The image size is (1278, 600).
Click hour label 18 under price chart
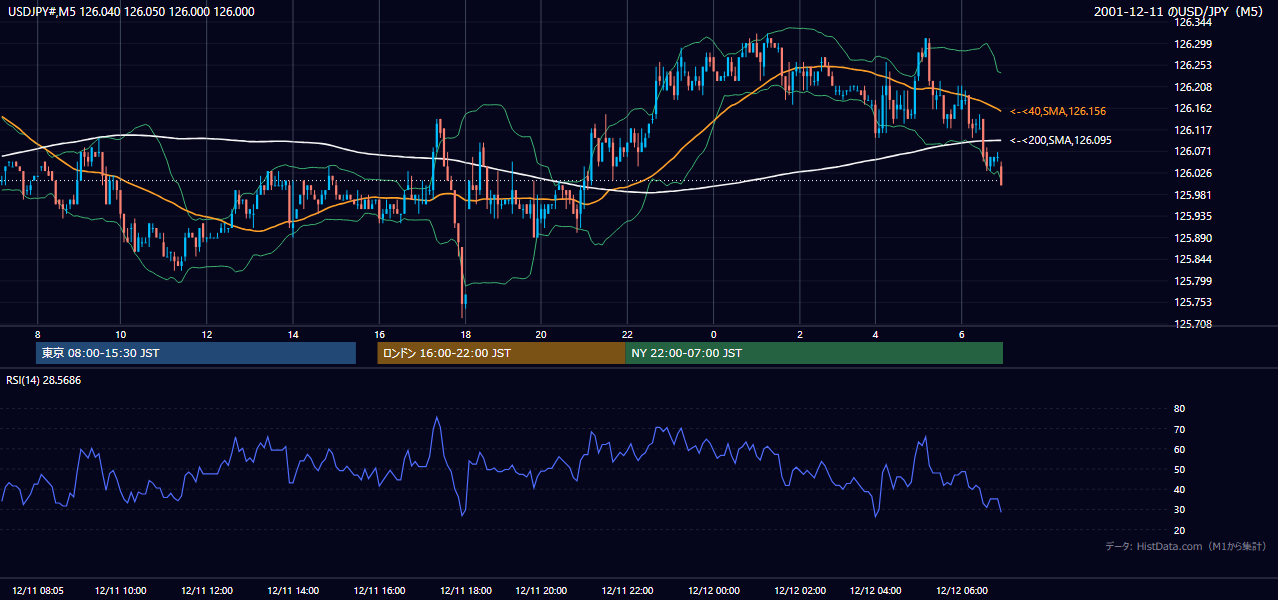[465, 333]
